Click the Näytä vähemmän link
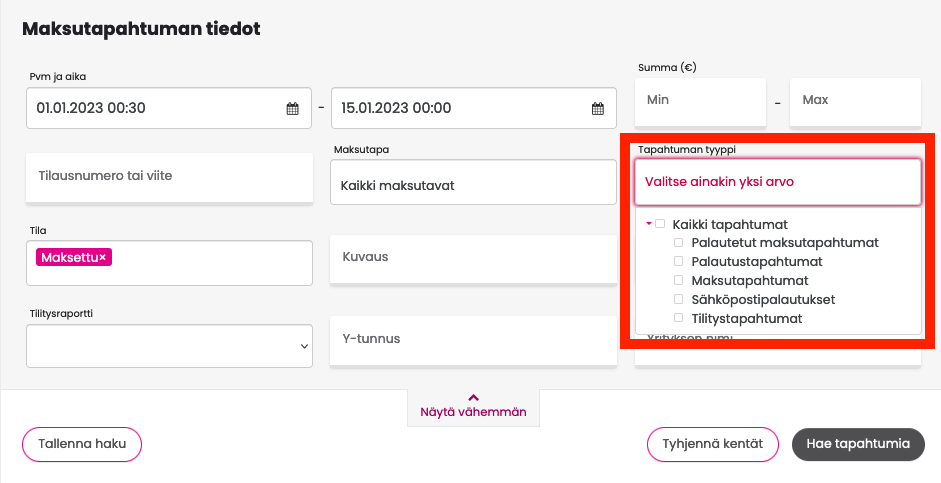 click(474, 412)
